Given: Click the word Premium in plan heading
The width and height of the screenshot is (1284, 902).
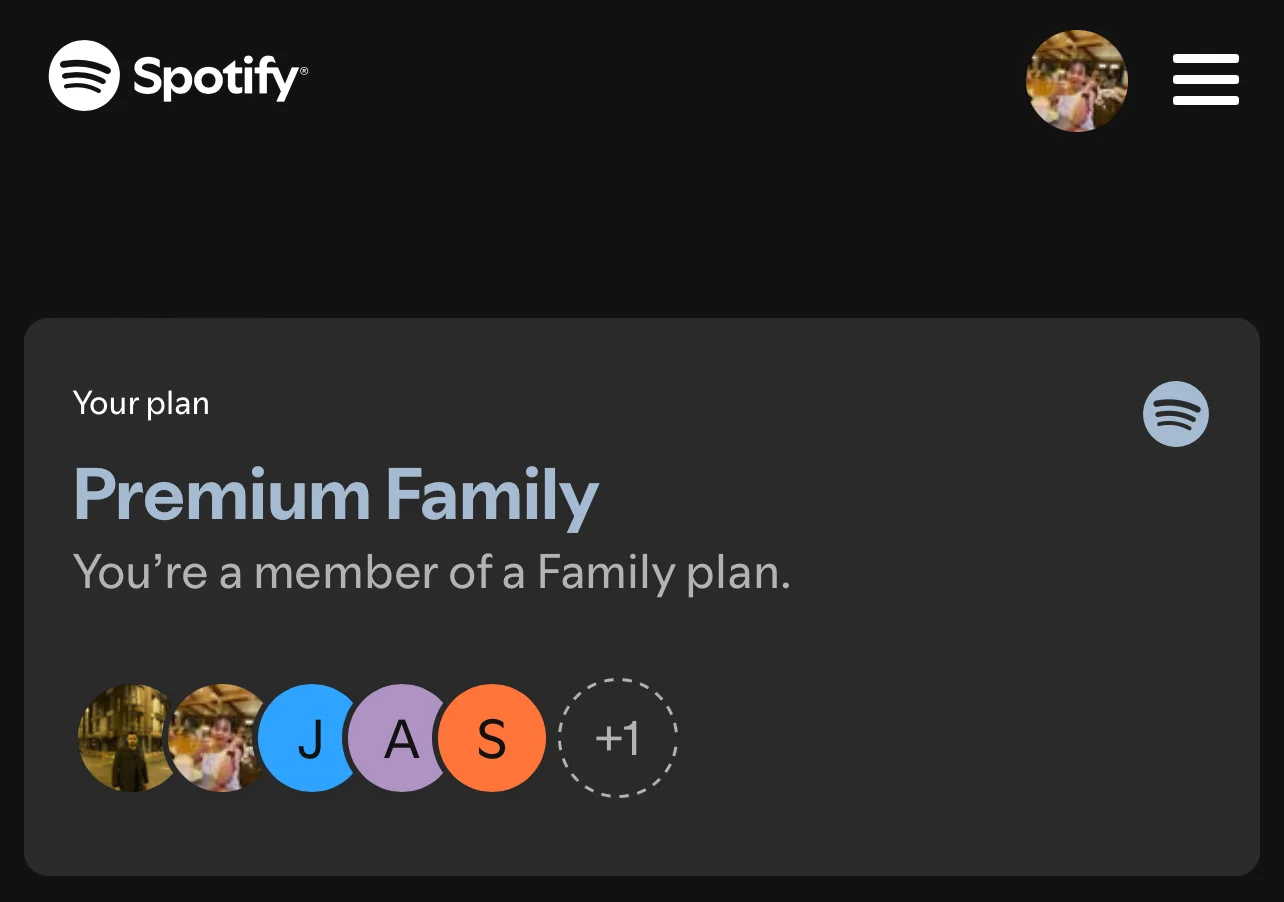Looking at the screenshot, I should (x=222, y=495).
